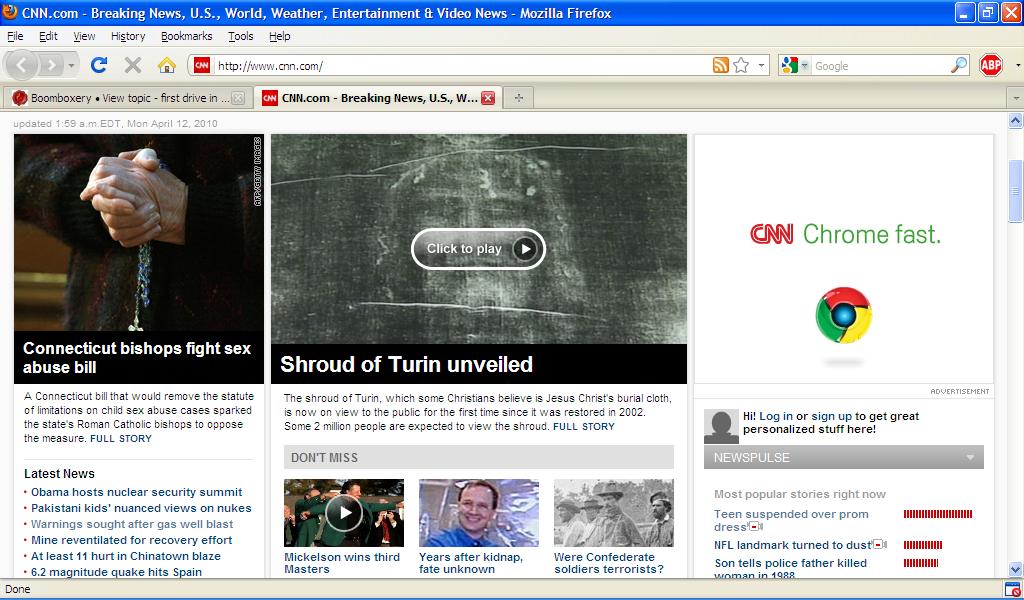1024x600 pixels.
Task: Open a new tab with plus button
Action: (x=519, y=98)
